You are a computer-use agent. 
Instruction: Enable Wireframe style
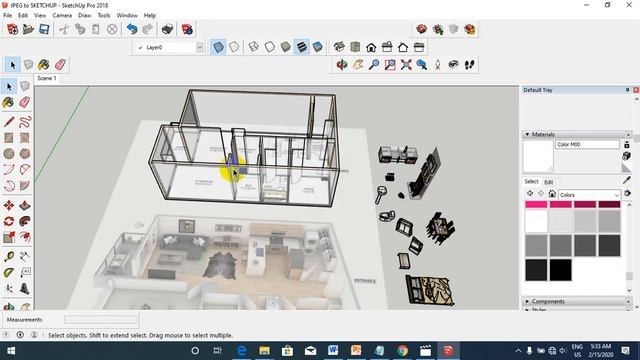coord(254,47)
